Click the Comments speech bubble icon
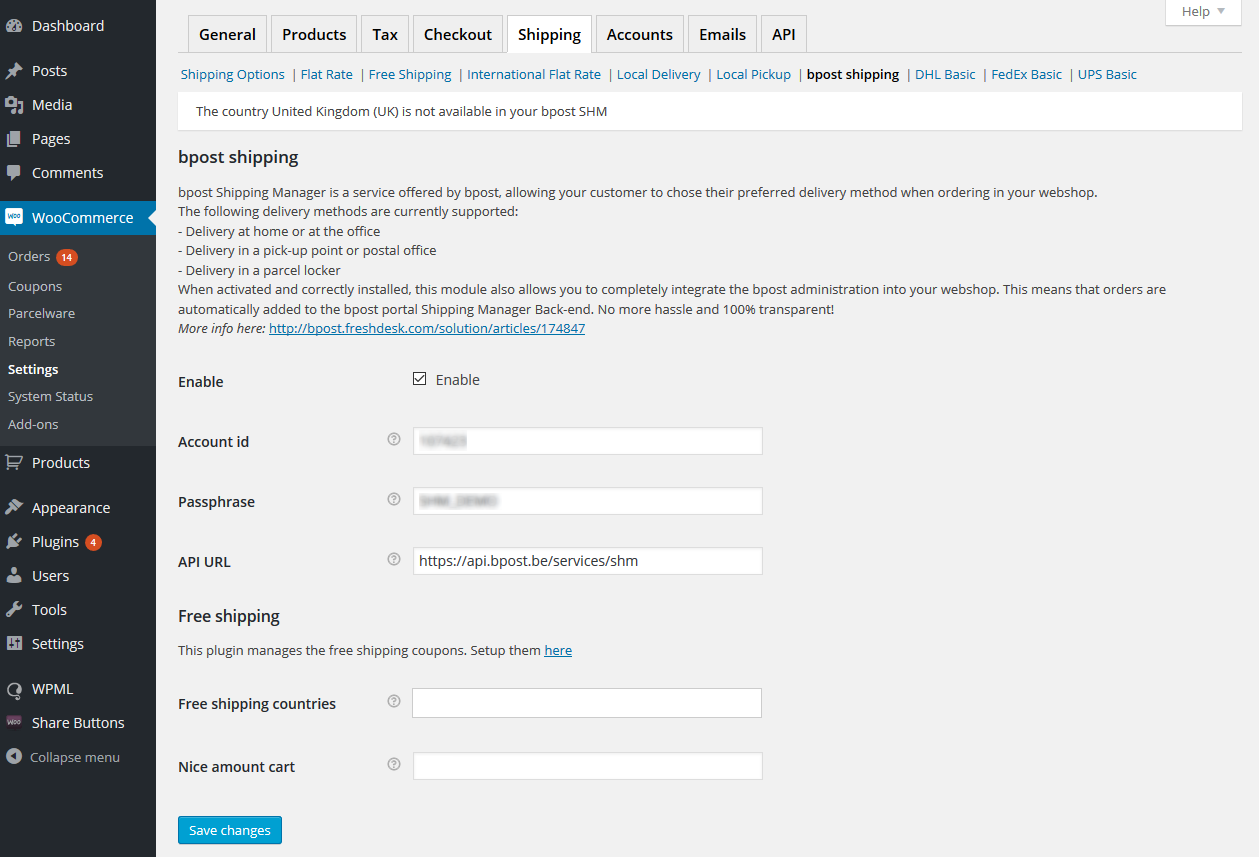 tap(14, 173)
